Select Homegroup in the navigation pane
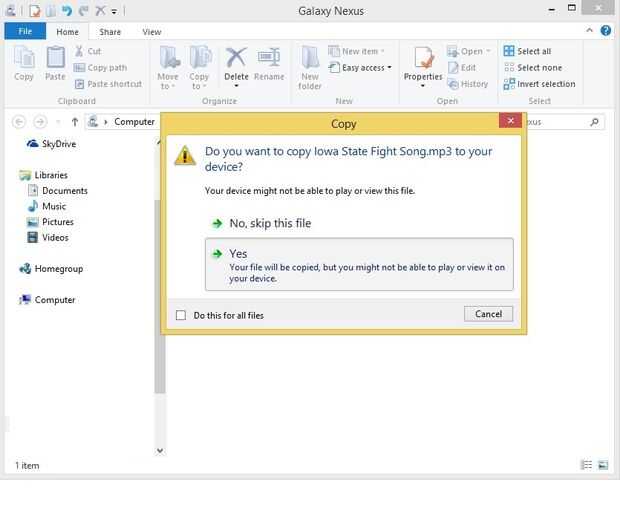 (51, 269)
